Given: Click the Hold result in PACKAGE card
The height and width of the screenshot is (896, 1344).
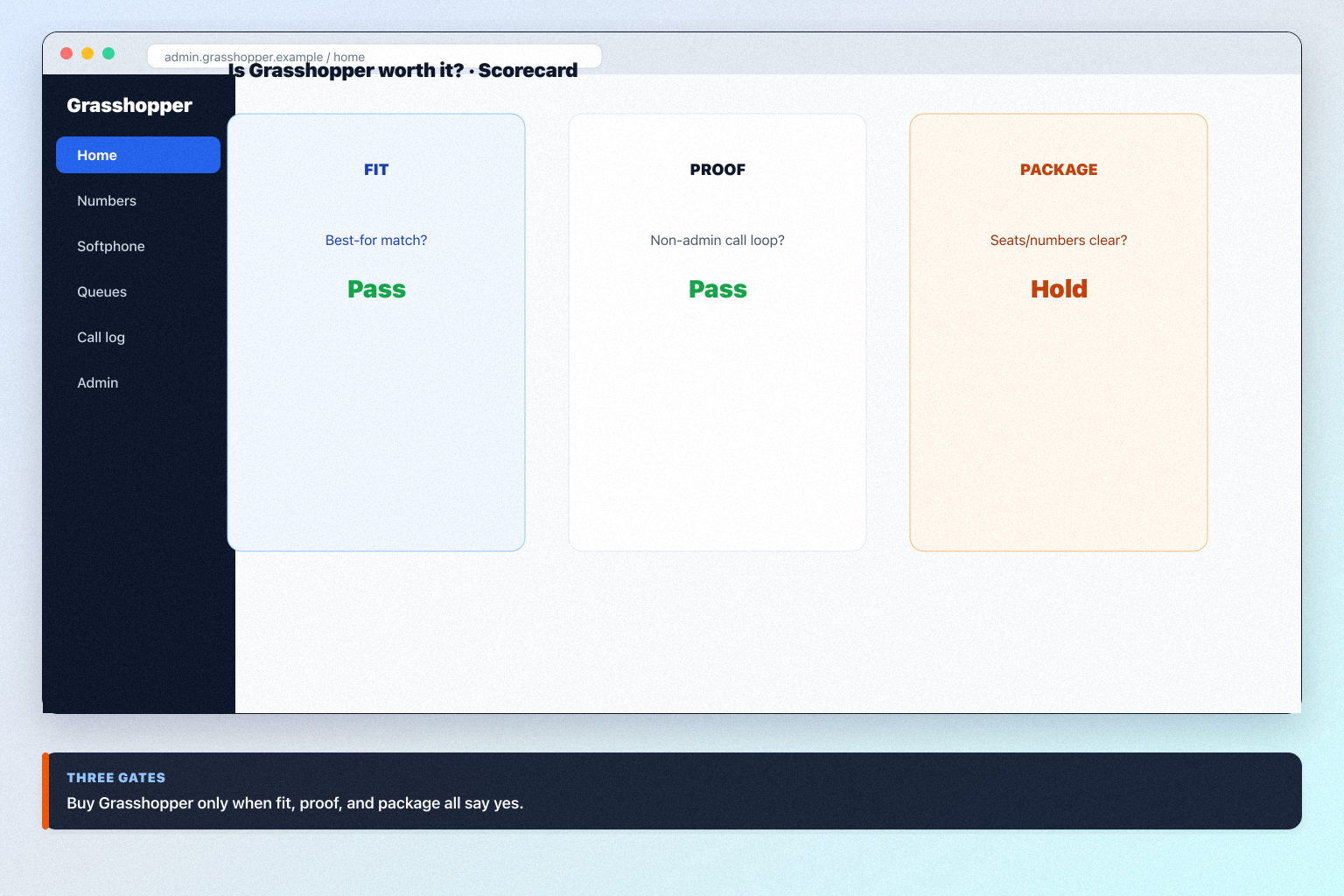Looking at the screenshot, I should 1059,289.
